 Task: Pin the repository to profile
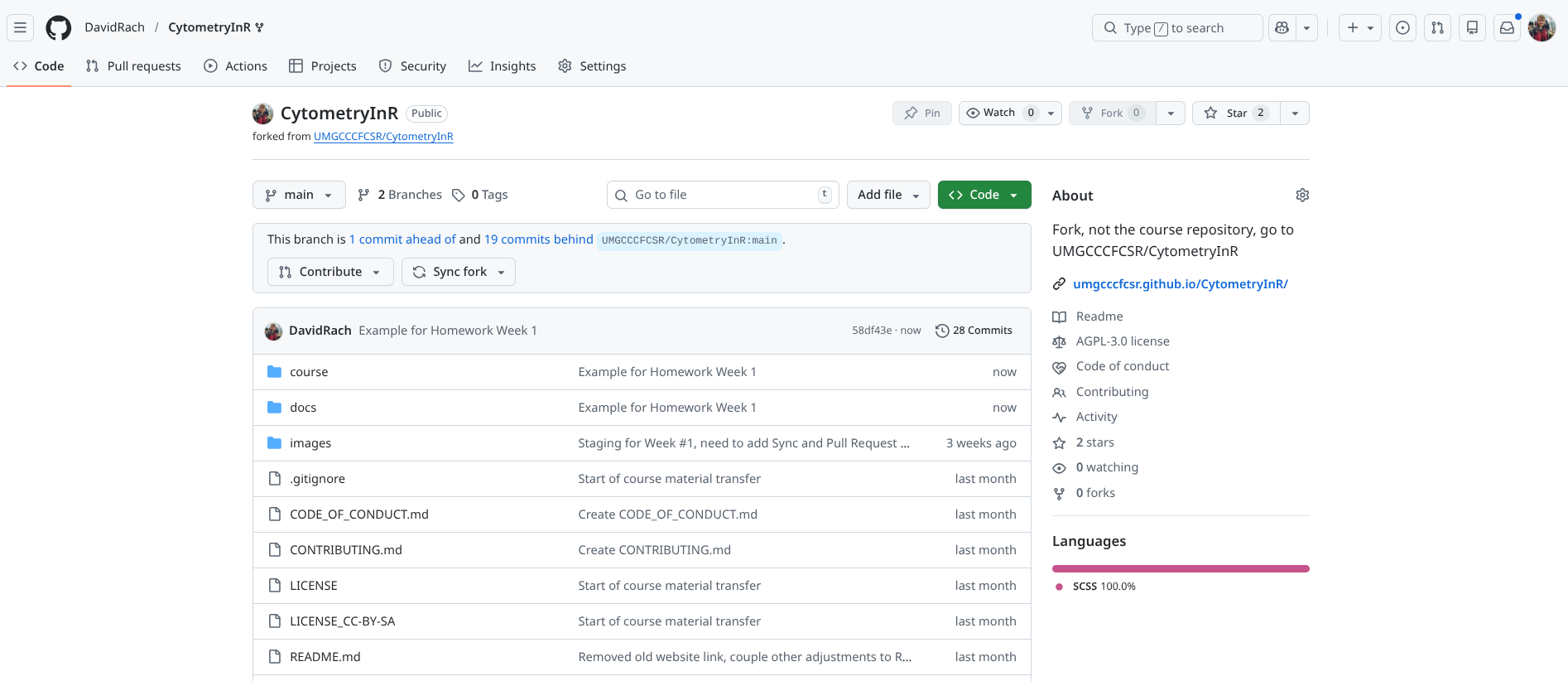click(922, 113)
